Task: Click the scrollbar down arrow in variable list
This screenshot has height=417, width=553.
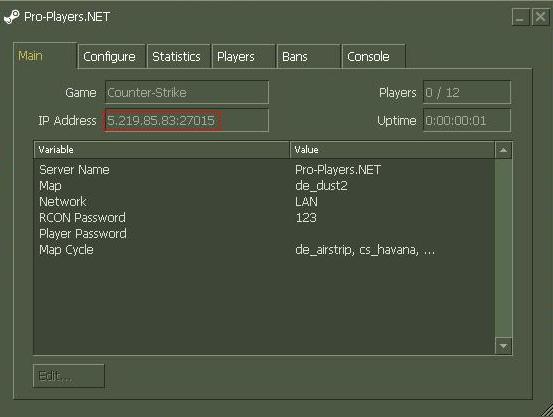Action: coord(503,346)
